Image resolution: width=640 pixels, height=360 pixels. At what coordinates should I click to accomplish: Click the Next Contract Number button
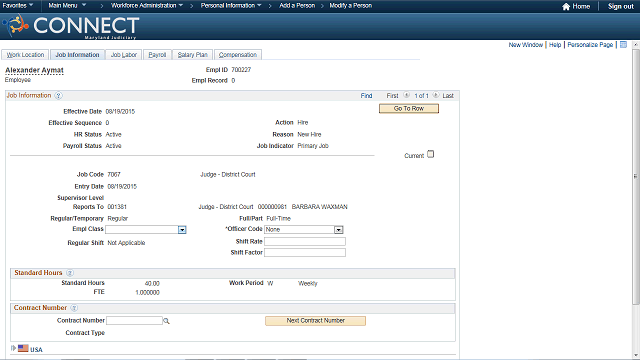[x=316, y=321]
